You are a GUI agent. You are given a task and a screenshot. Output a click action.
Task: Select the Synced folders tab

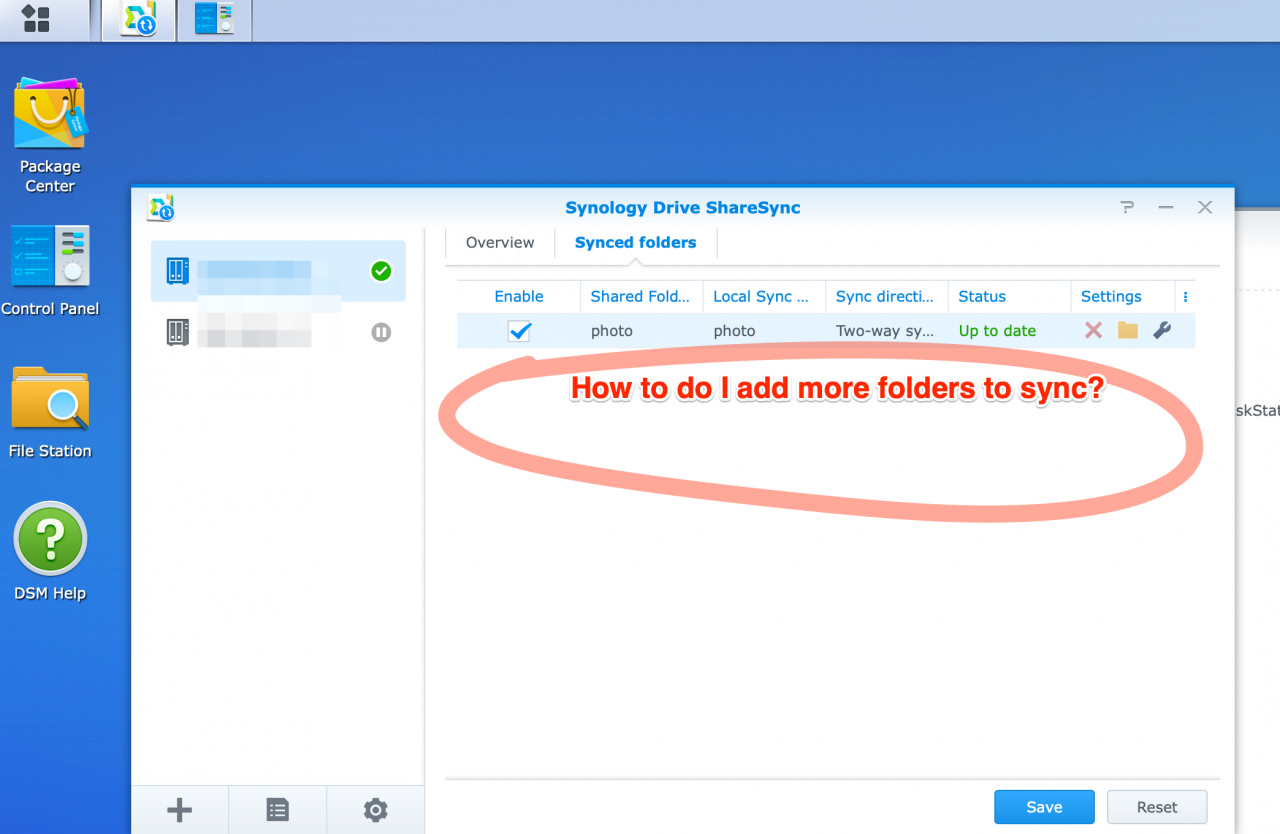coord(635,242)
